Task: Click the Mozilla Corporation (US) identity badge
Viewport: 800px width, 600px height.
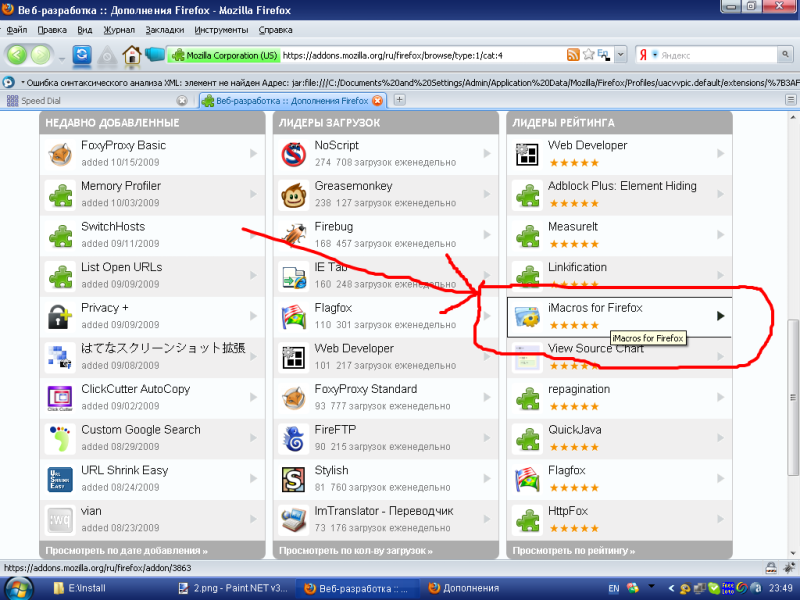Action: (223, 55)
